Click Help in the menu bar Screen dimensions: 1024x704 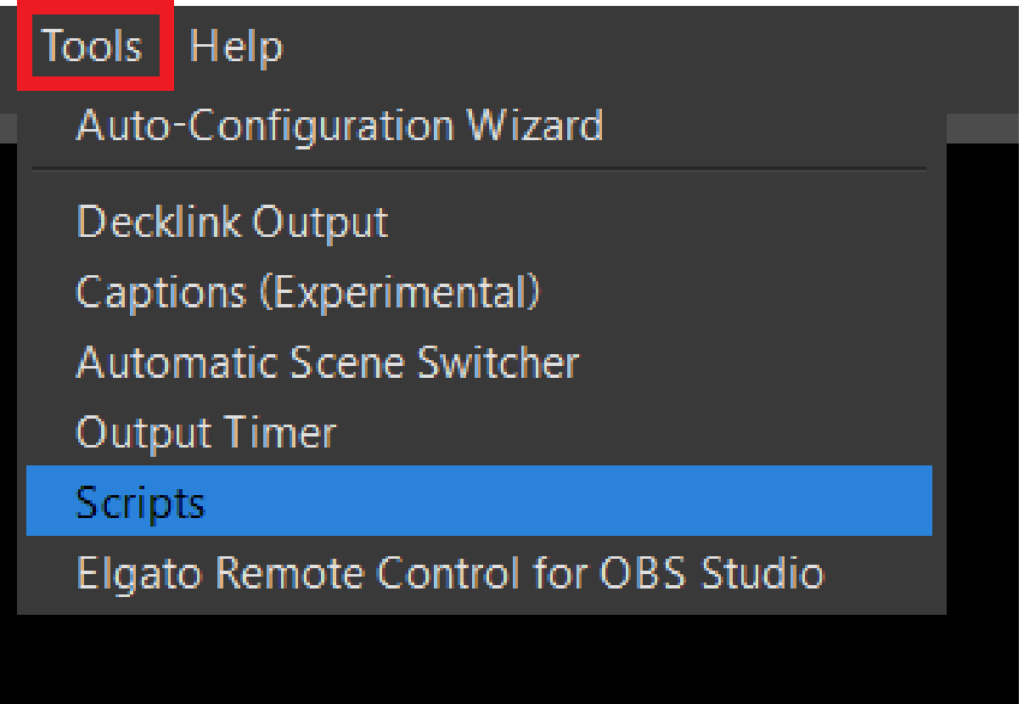tap(233, 46)
